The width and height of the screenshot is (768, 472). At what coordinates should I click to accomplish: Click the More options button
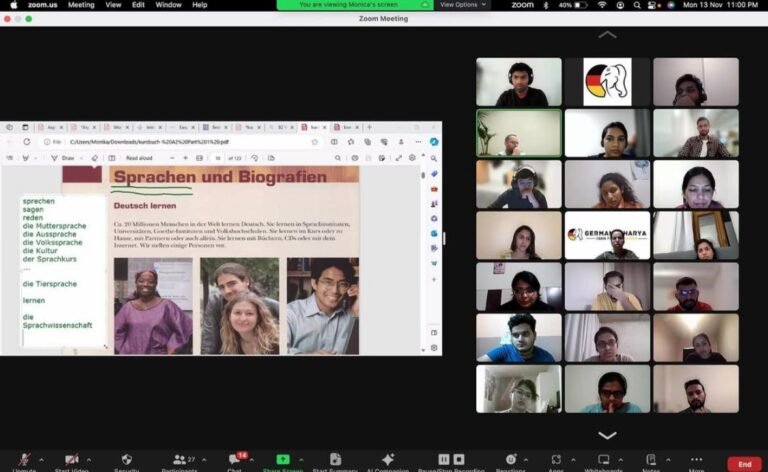696,459
